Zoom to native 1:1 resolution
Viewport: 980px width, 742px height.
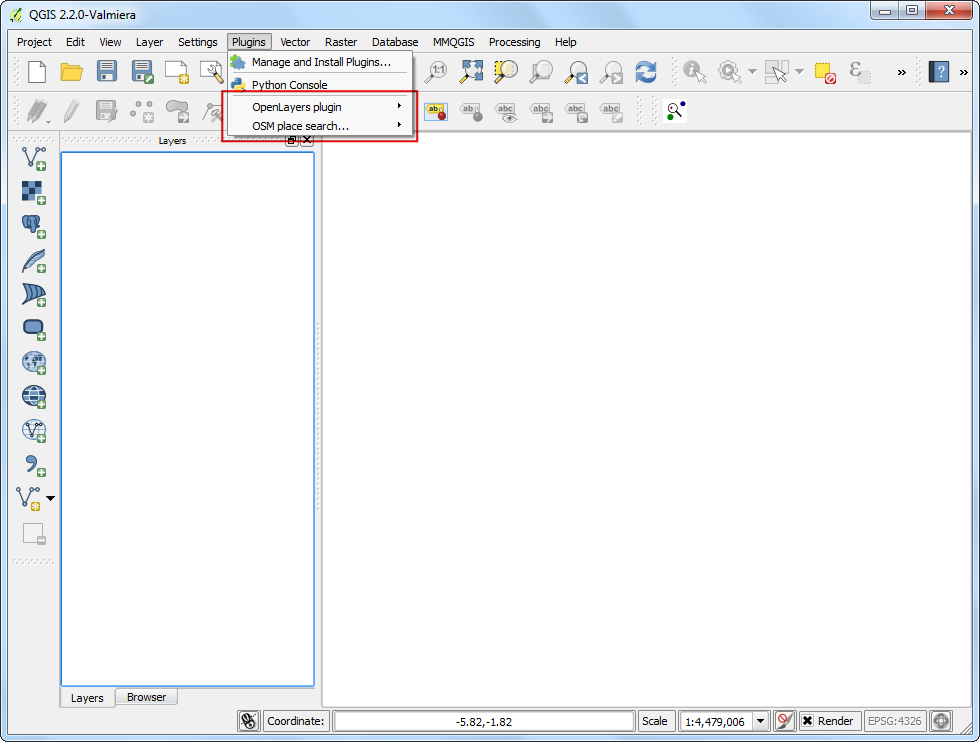436,72
